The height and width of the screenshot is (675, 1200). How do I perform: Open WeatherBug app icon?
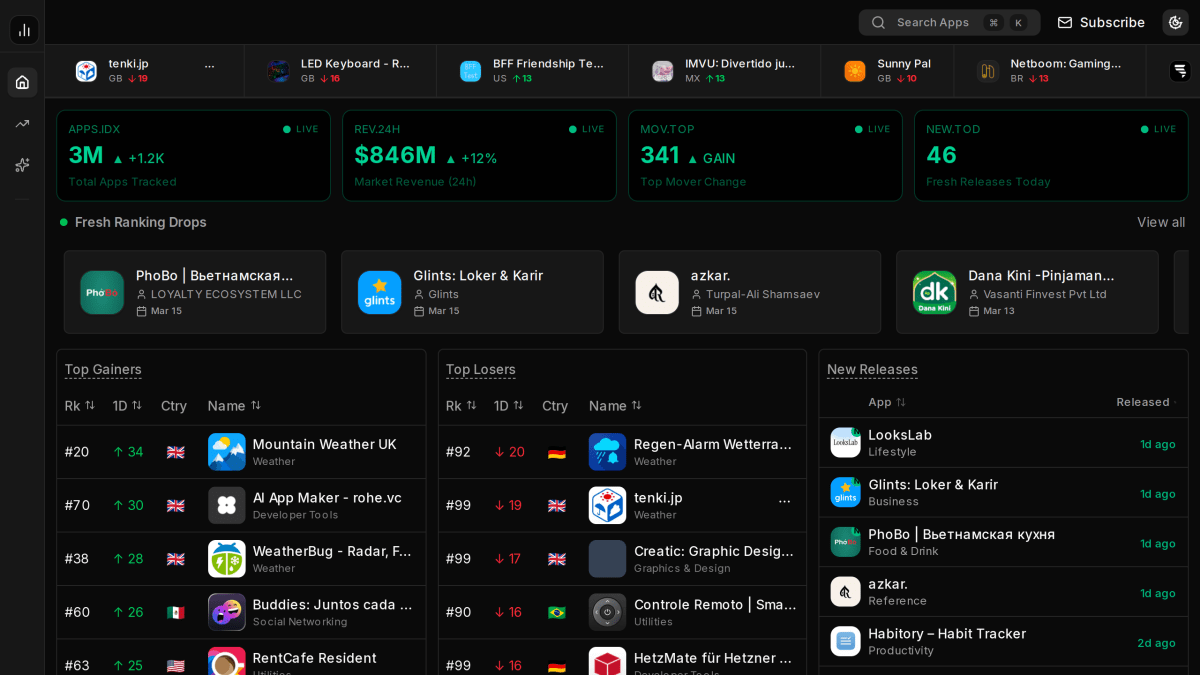click(227, 559)
